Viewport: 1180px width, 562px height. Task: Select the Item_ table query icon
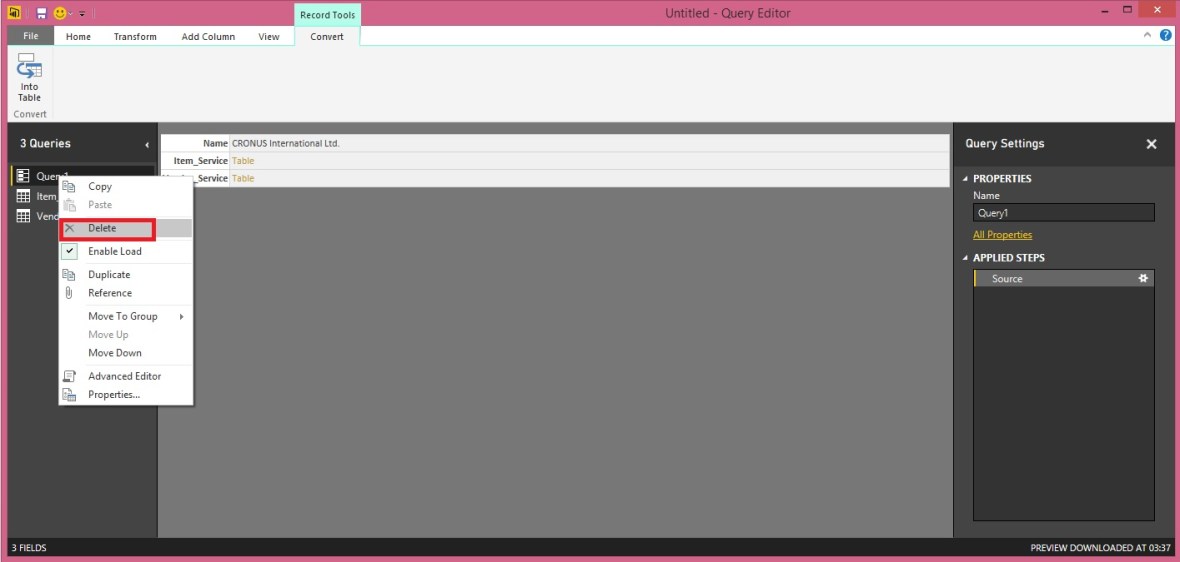23,196
